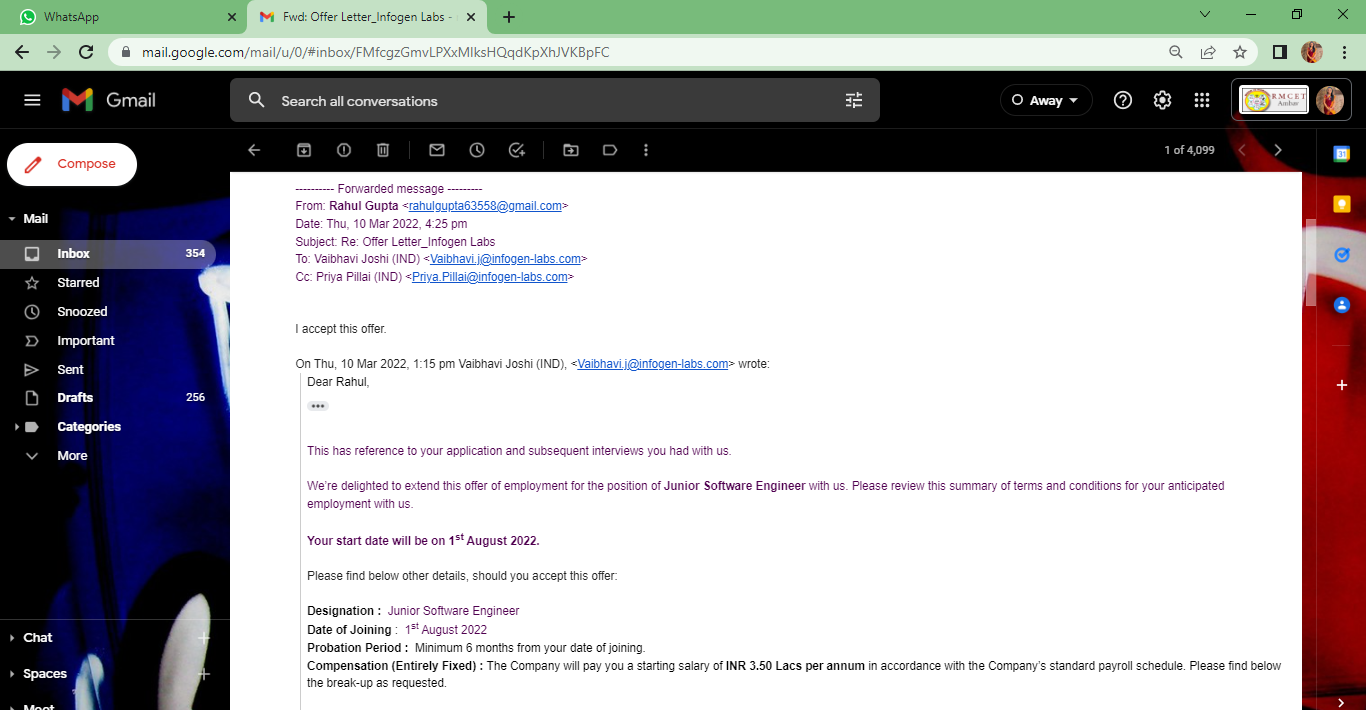Open rahulgupta63558@gmail.com link
The width and height of the screenshot is (1366, 710).
click(485, 206)
